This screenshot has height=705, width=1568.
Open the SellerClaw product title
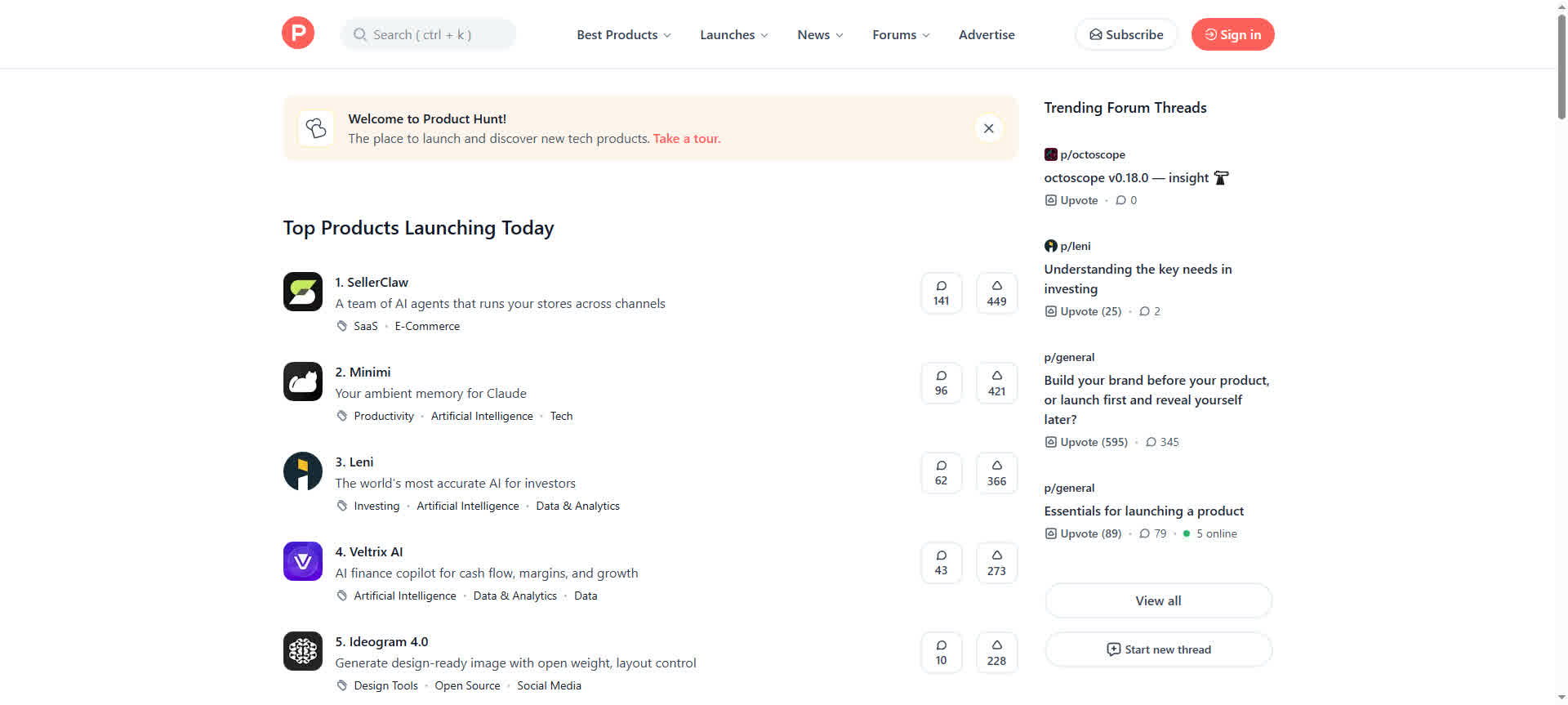point(372,282)
